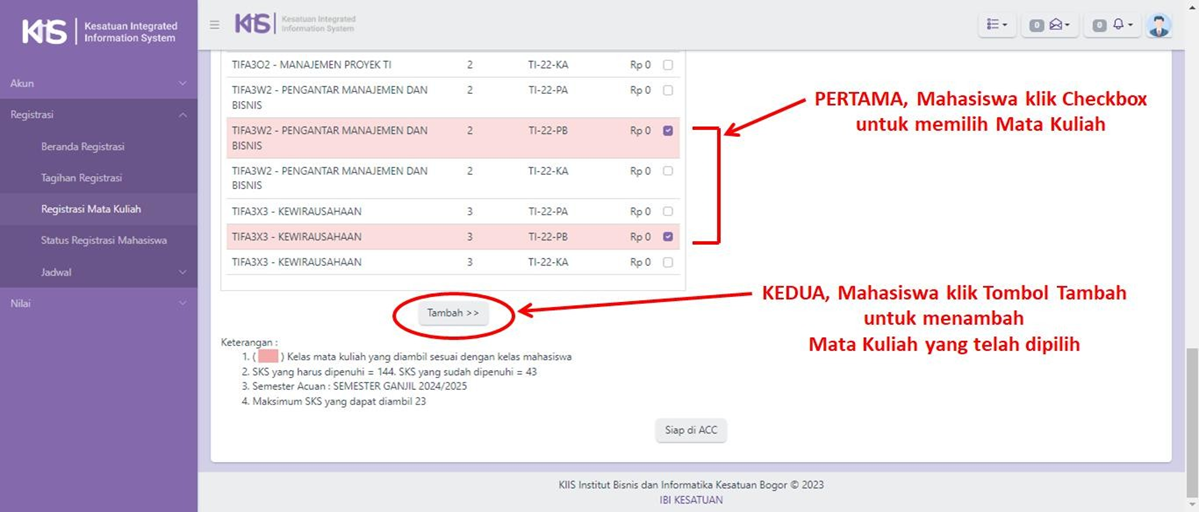Viewport: 1199px width, 512px height.
Task: Collapse the Registrasi sidebar section
Action: point(98,115)
